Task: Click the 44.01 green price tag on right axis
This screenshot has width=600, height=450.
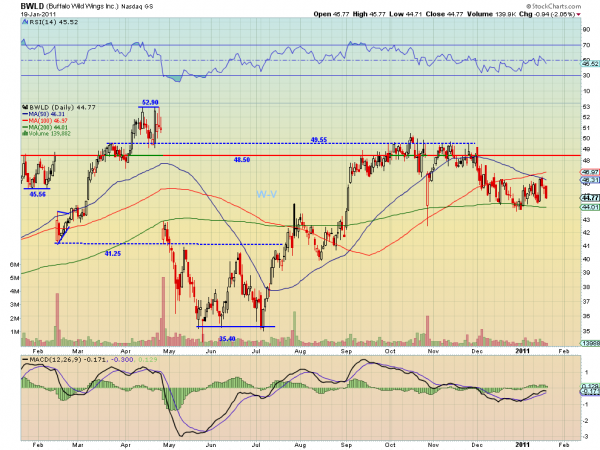Action: click(590, 207)
